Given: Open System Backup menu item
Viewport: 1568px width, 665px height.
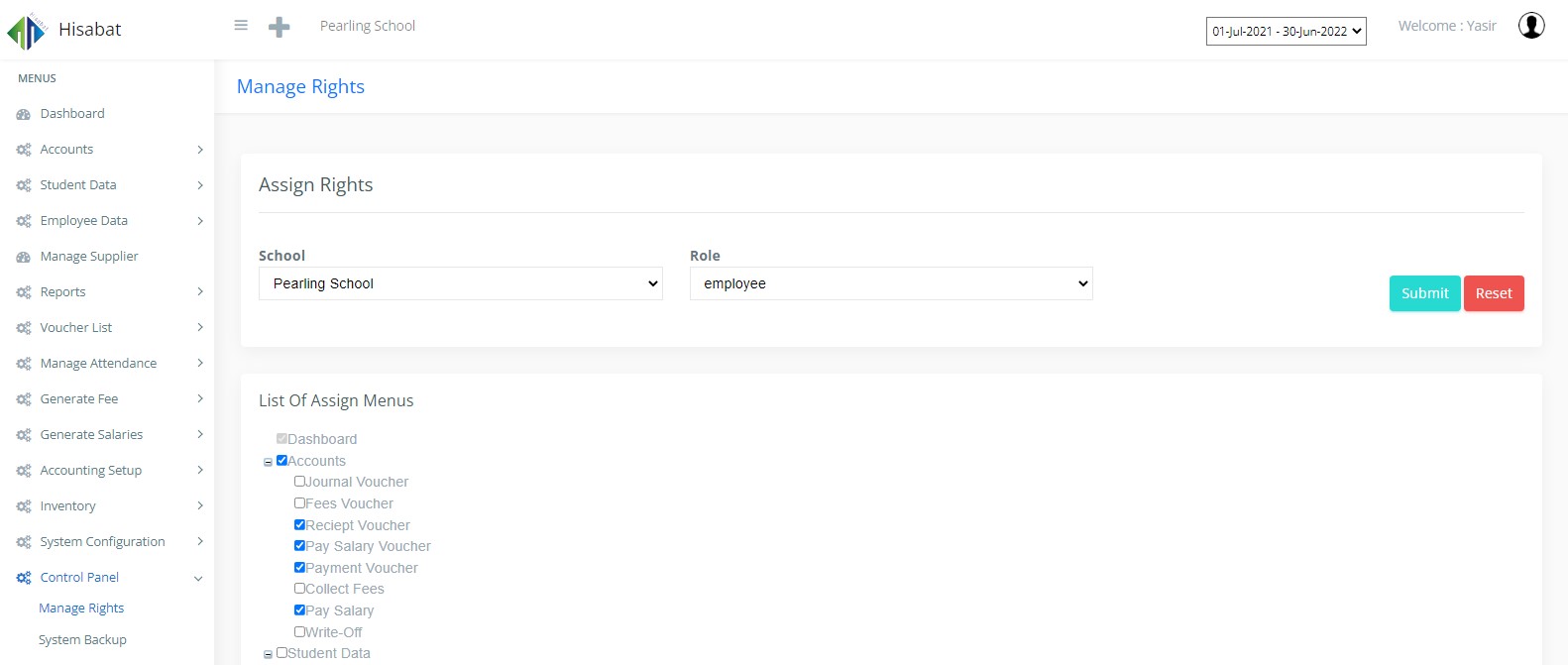Looking at the screenshot, I should pyautogui.click(x=82, y=640).
